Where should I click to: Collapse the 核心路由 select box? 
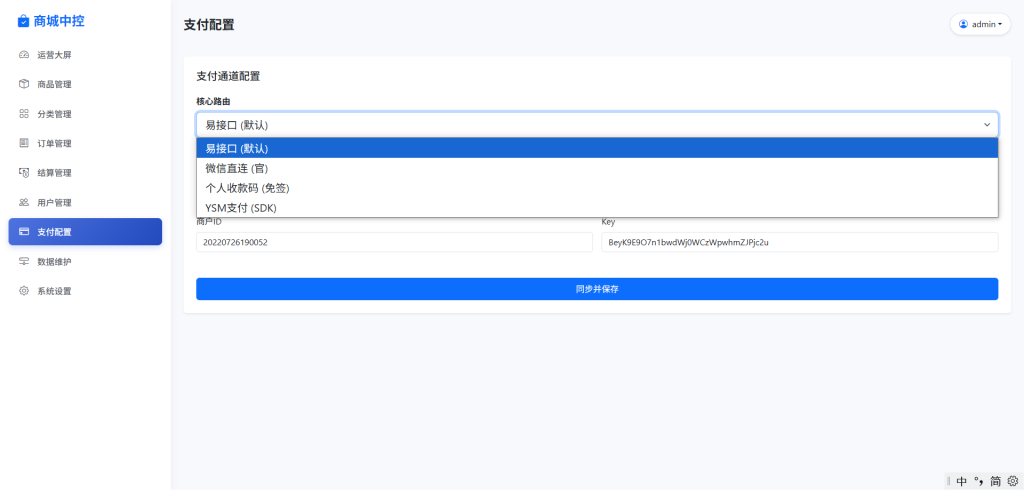[x=596, y=125]
